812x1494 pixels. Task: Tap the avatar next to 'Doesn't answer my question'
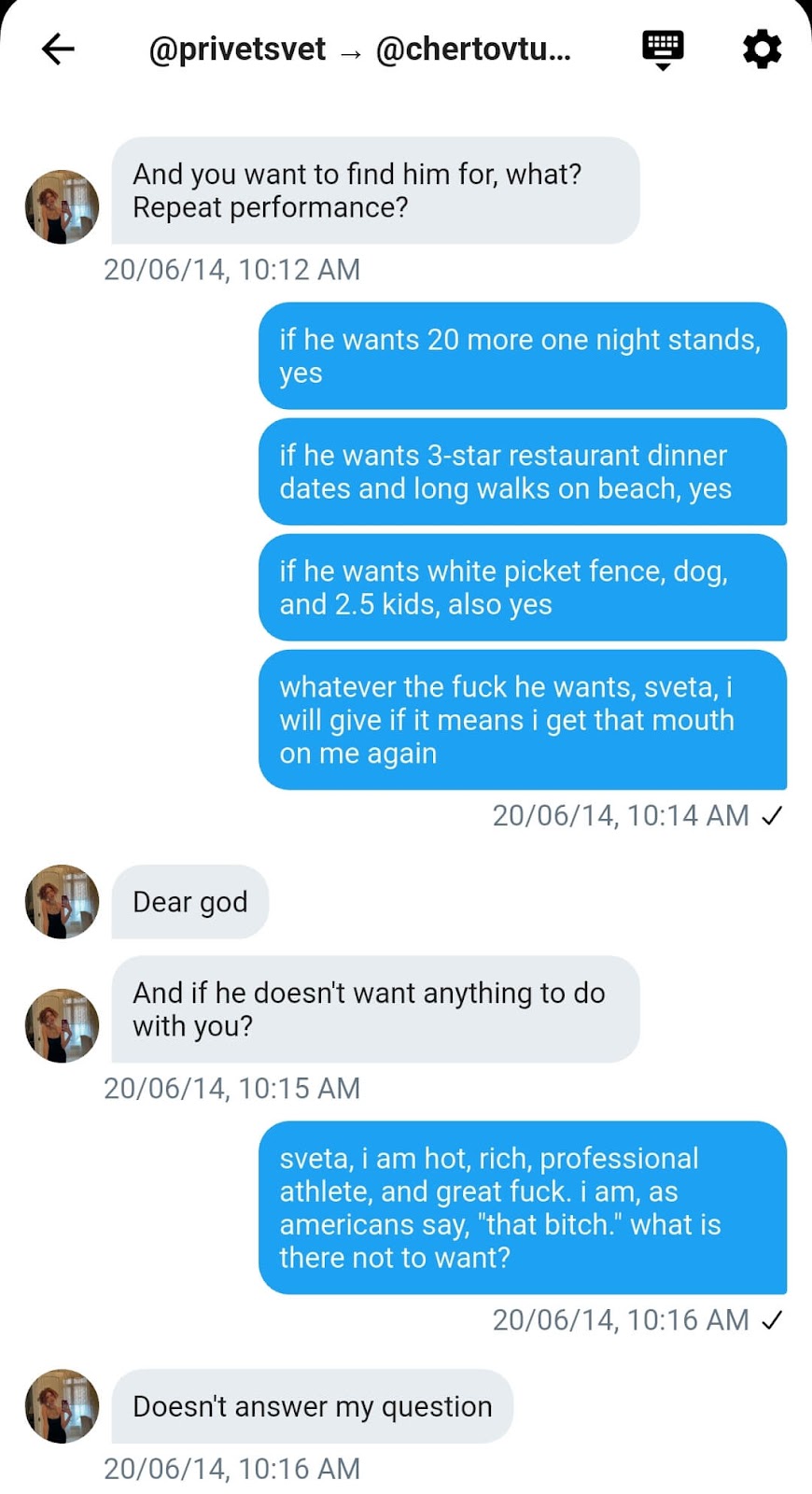click(62, 1406)
